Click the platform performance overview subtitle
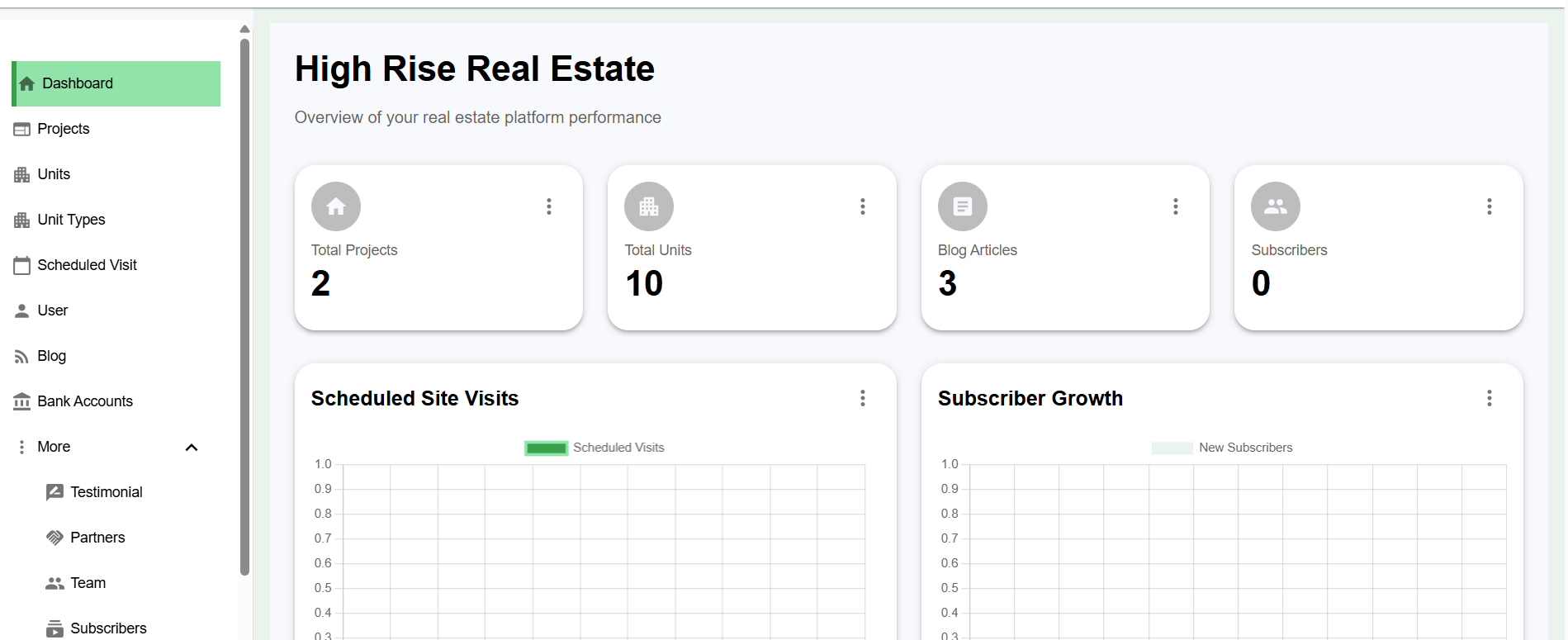The image size is (1568, 640). click(x=478, y=117)
